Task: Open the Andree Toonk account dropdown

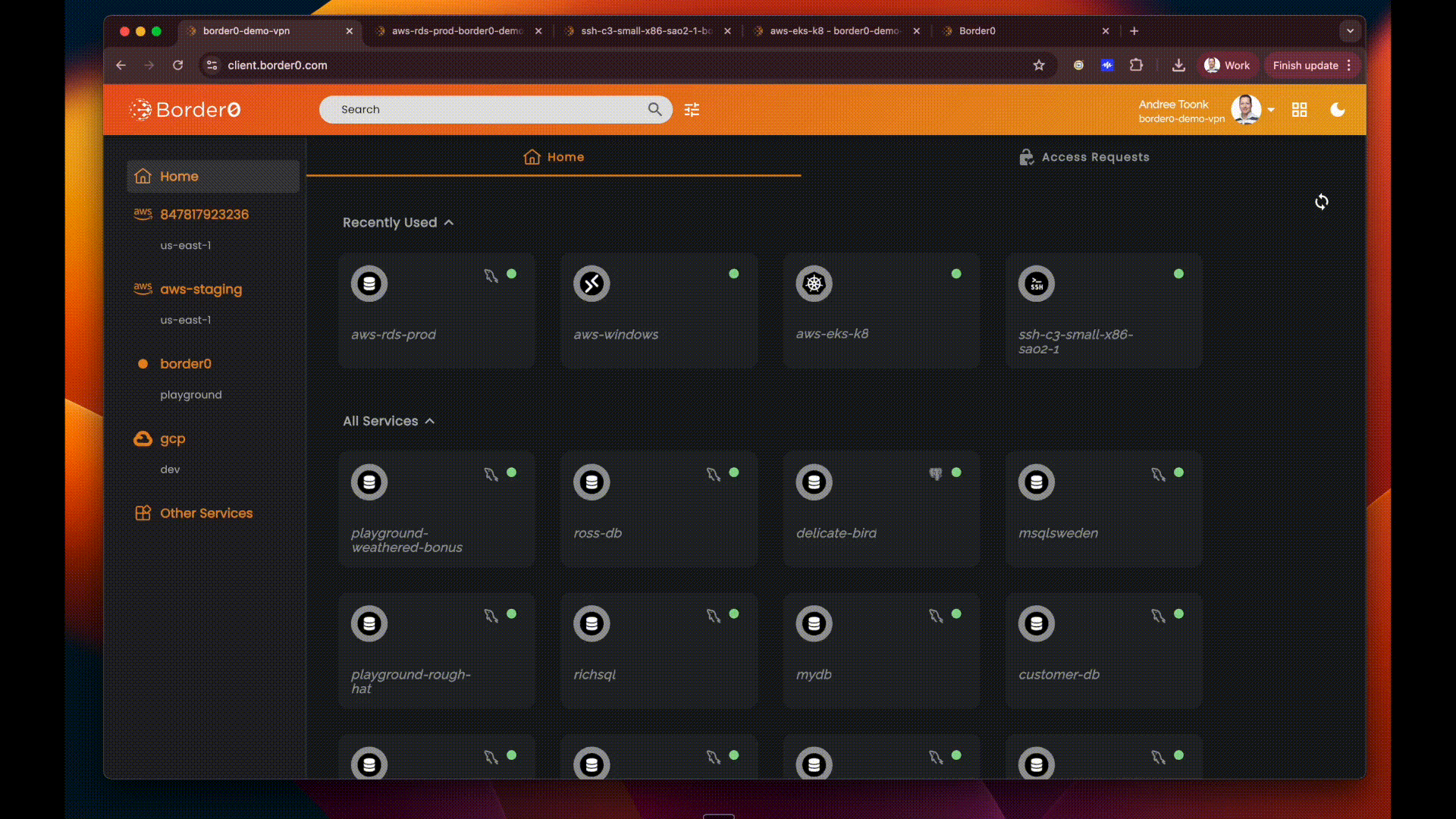Action: pos(1271,110)
